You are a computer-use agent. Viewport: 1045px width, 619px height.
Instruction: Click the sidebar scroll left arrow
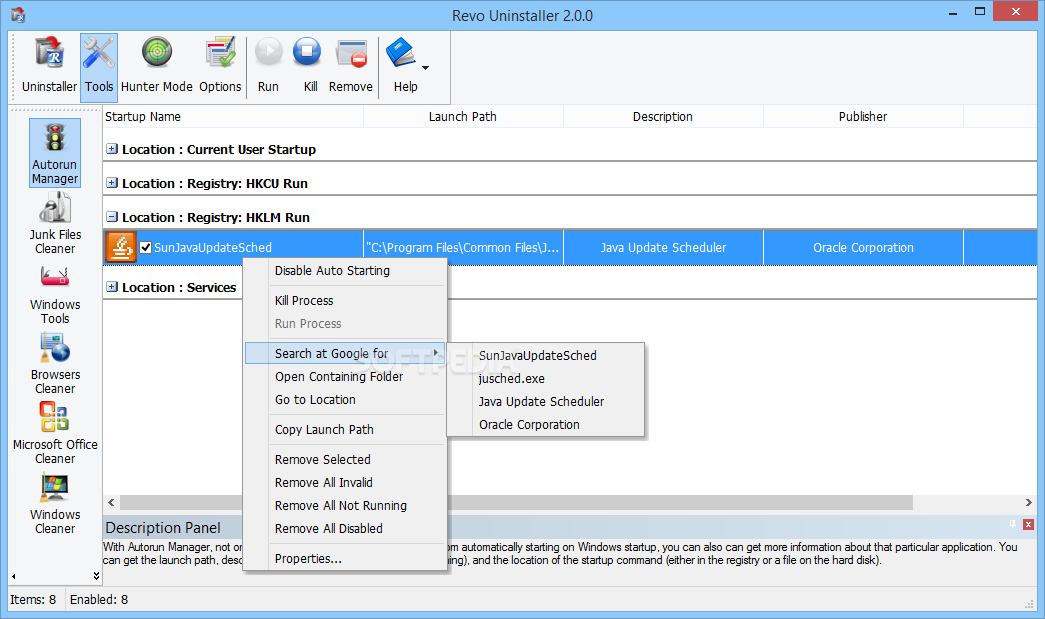[14, 576]
